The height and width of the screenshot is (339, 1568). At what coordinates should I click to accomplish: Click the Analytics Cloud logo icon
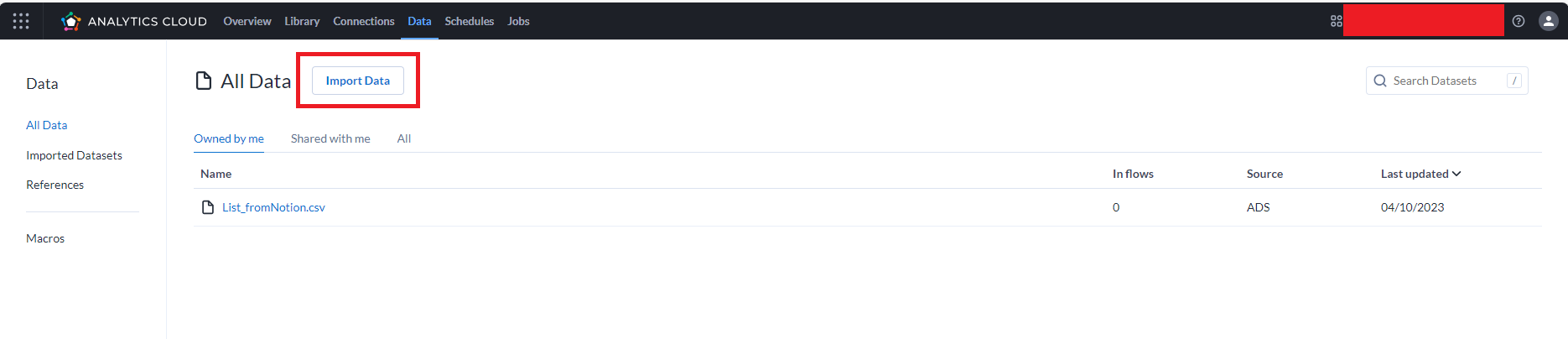click(x=71, y=21)
